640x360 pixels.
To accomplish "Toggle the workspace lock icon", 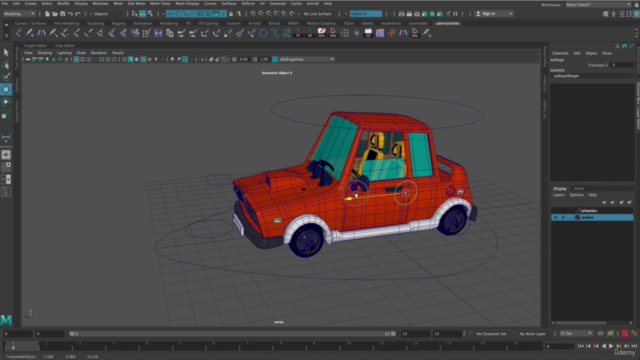I will point(636,5).
